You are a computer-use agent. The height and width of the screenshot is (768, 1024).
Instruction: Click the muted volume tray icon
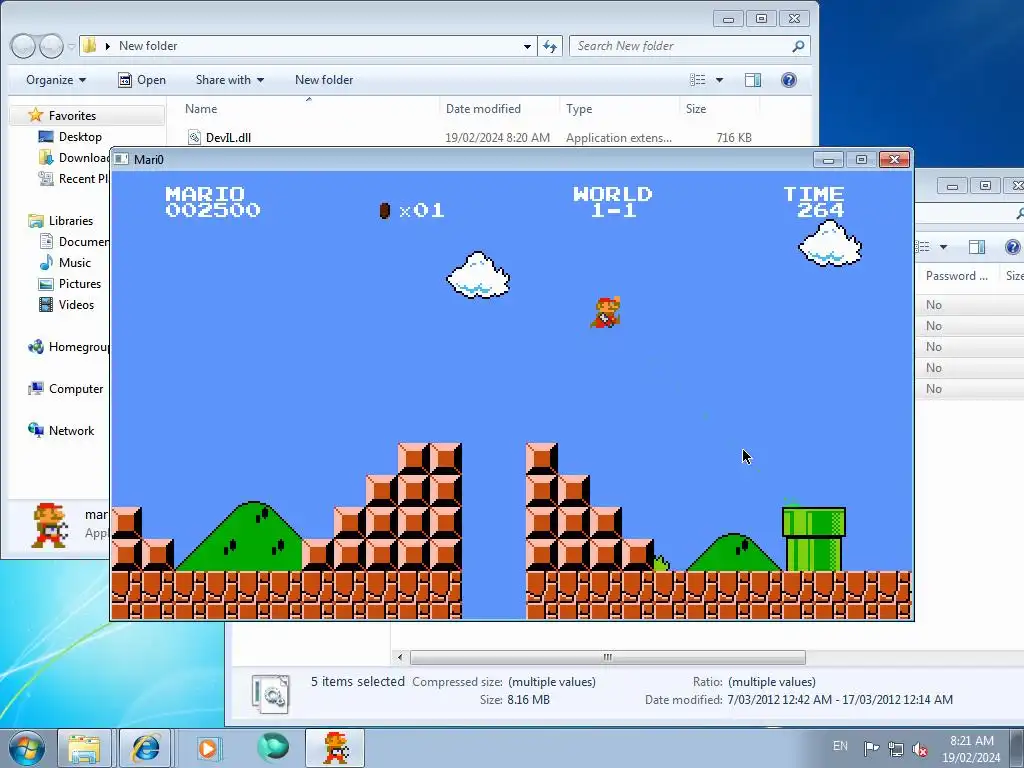920,749
